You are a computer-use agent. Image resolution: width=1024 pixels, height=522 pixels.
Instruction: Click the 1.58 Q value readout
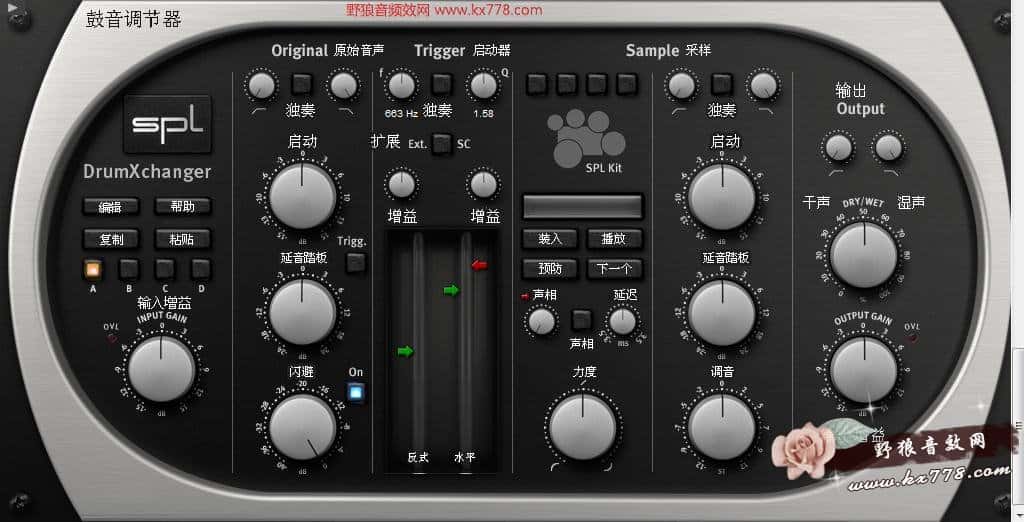(x=483, y=114)
